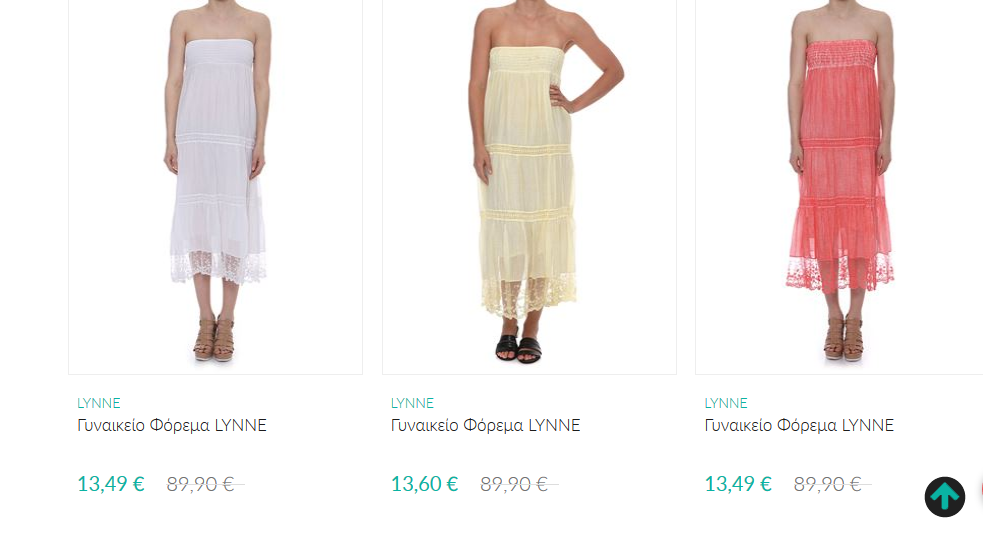The width and height of the screenshot is (983, 533).
Task: Click LYNNE brand link under yellow dress
Action: click(x=412, y=403)
